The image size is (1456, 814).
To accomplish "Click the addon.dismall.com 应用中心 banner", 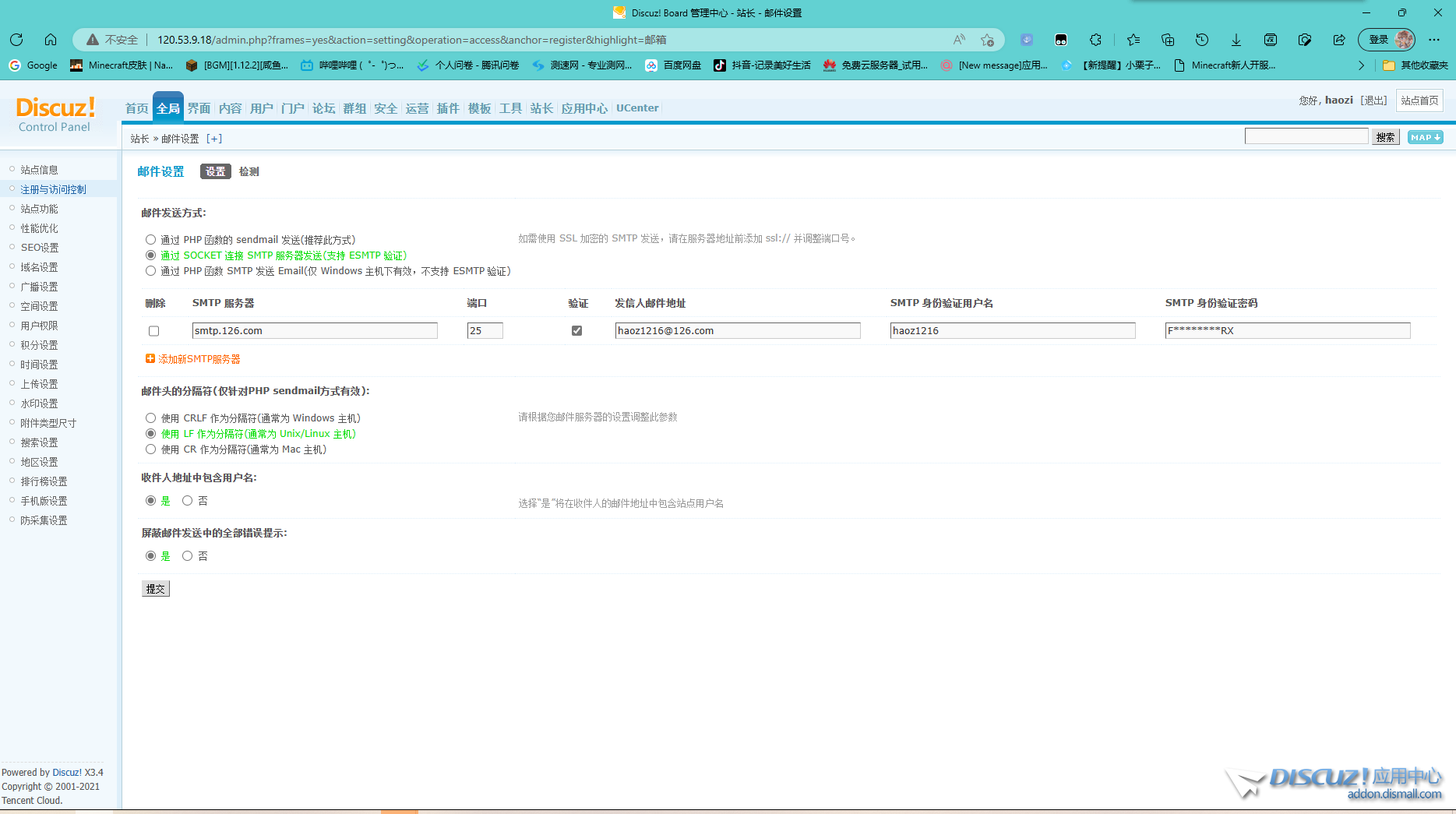I will point(1334,784).
